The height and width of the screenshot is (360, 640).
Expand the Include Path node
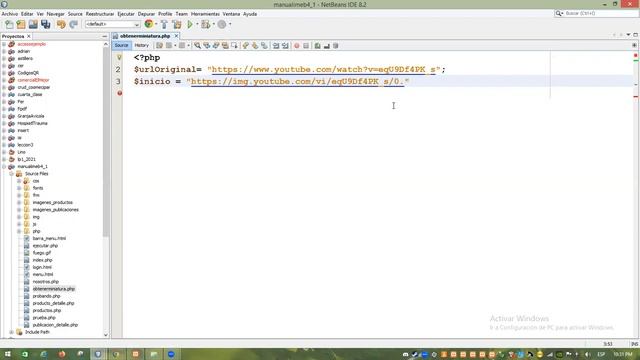click(x=11, y=332)
